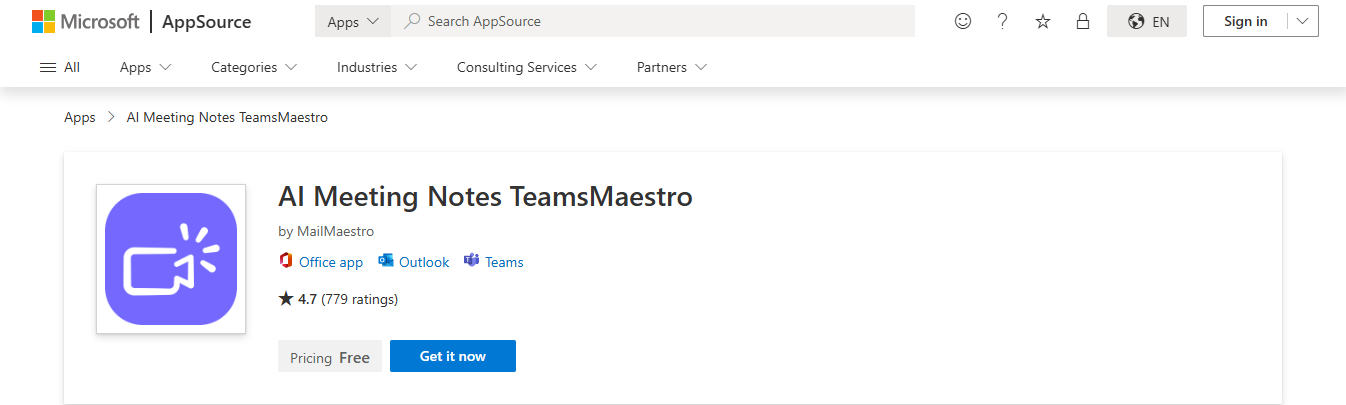This screenshot has height=405, width=1346.
Task: Open the All hamburger menu
Action: click(x=60, y=67)
